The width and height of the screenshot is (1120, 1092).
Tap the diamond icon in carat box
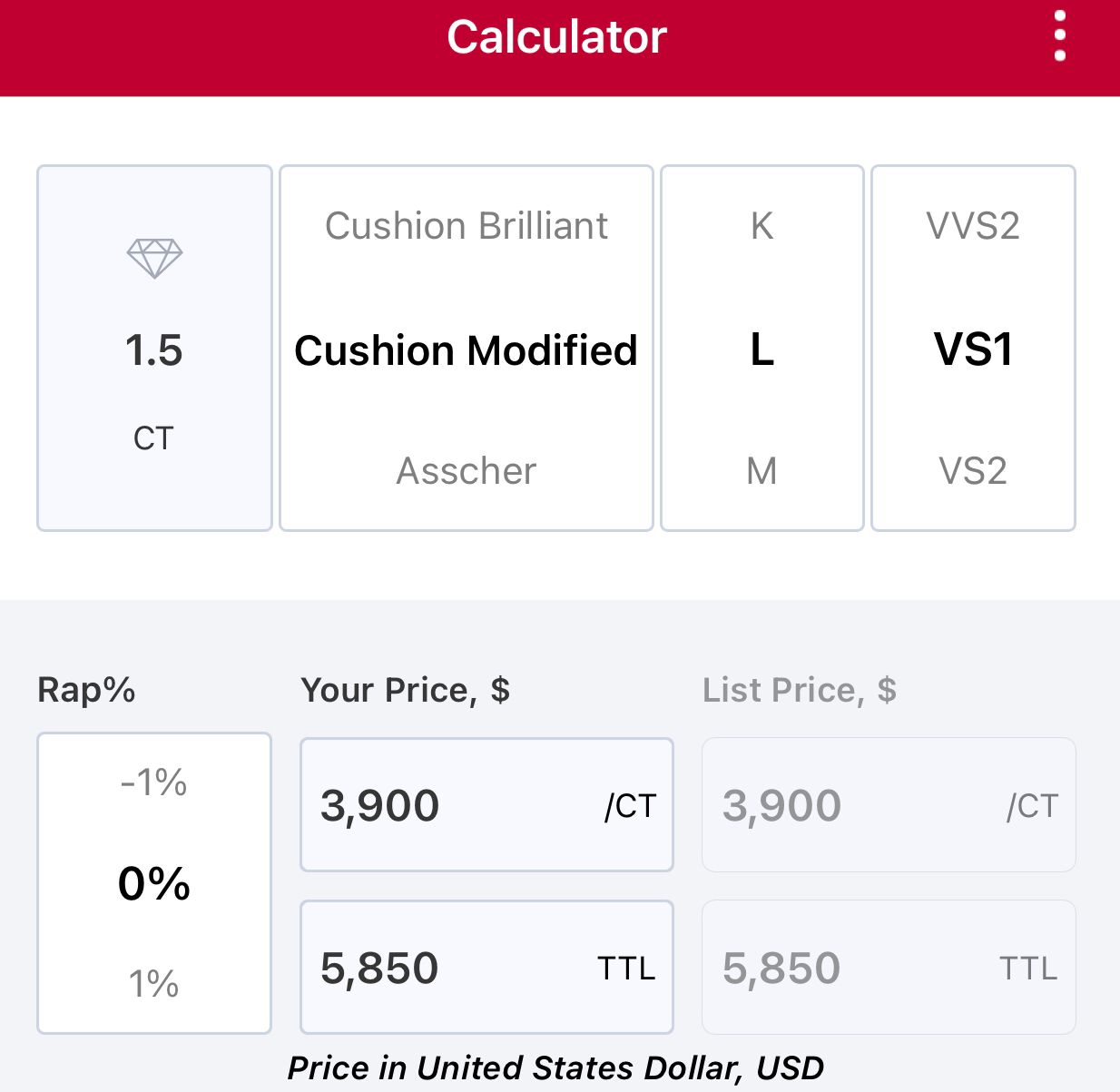(x=154, y=258)
